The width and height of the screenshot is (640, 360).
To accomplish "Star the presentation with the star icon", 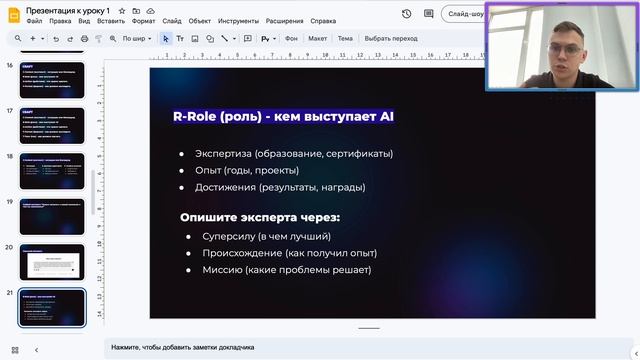I will [122, 11].
